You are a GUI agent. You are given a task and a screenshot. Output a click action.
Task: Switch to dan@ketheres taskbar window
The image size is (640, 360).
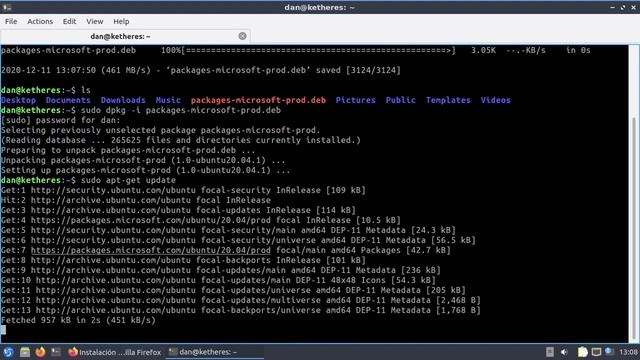pos(214,352)
